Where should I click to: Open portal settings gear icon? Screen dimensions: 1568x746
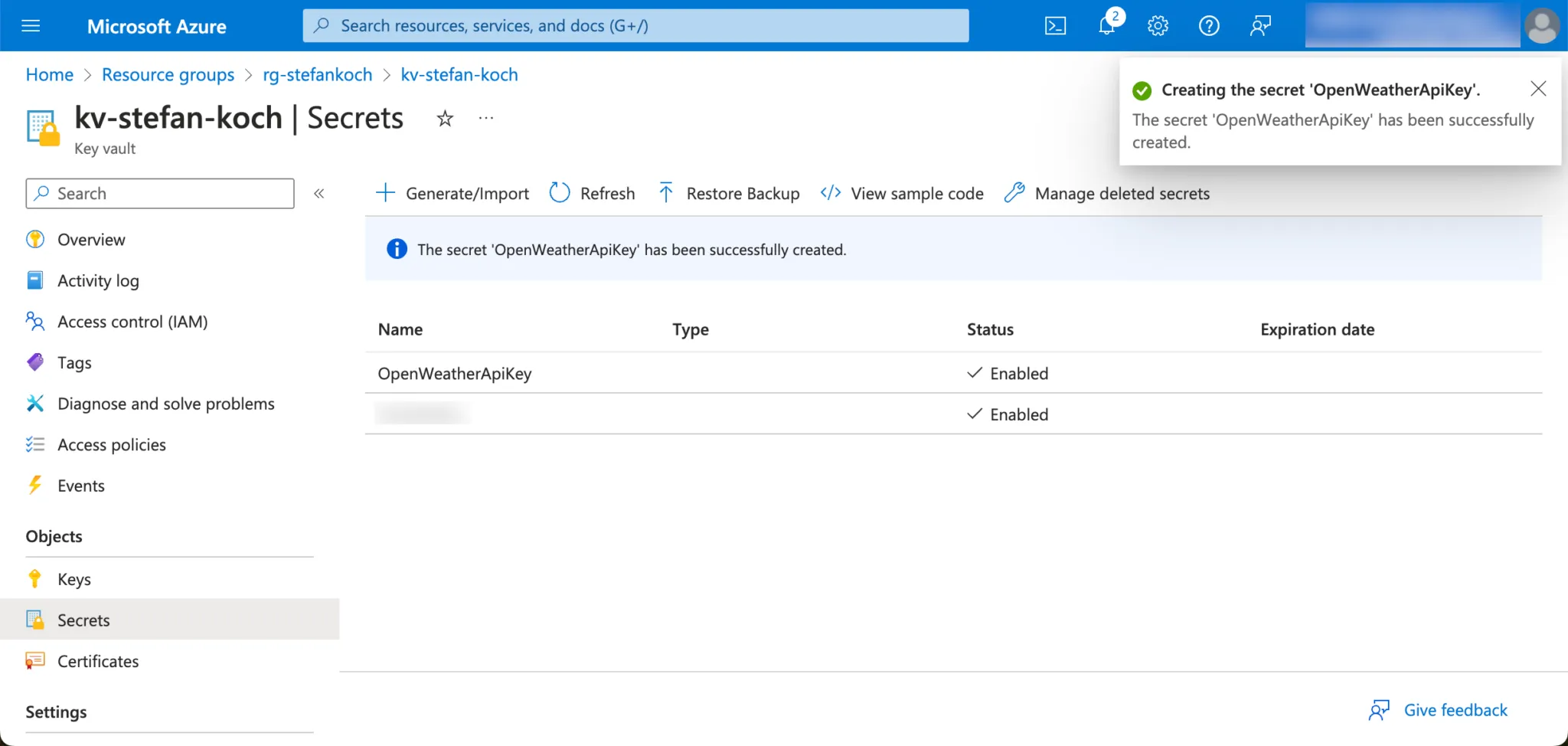(1158, 26)
